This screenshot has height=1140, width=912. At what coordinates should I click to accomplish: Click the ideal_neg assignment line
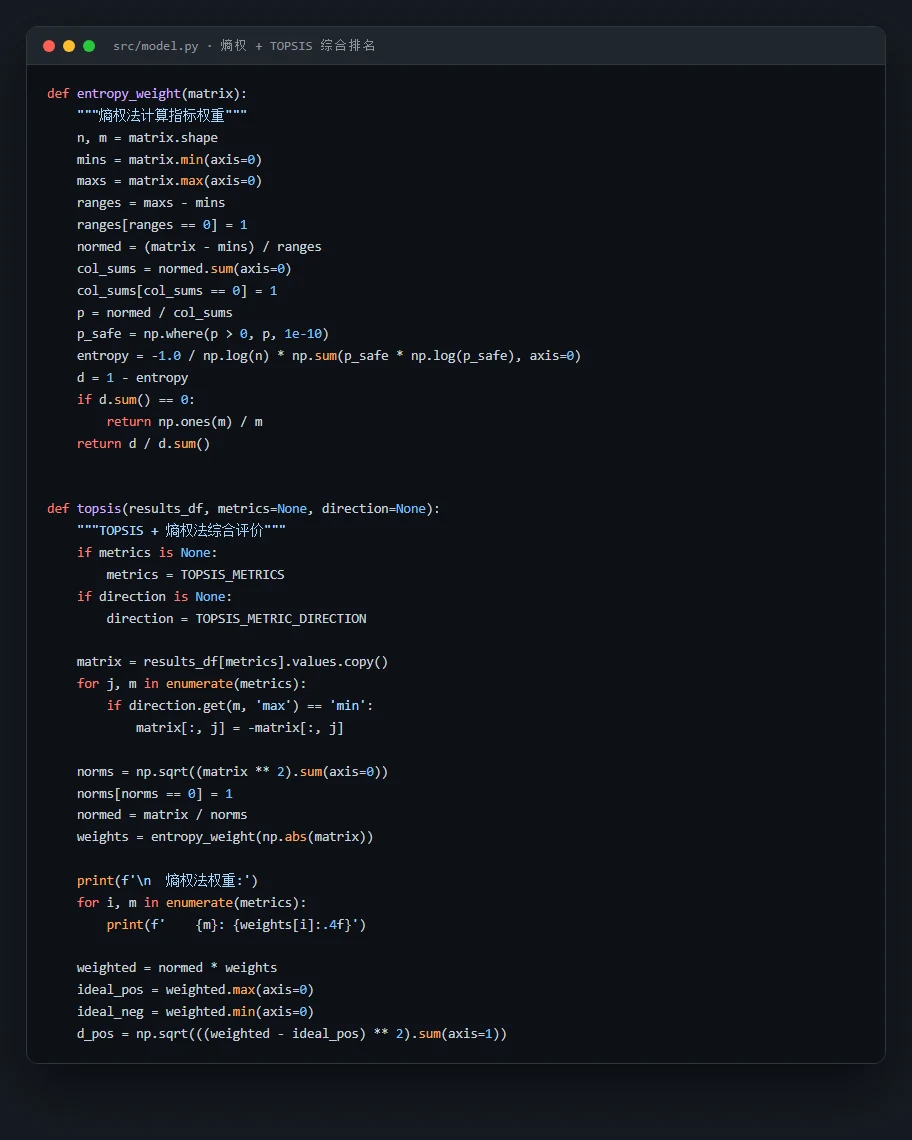click(195, 1012)
